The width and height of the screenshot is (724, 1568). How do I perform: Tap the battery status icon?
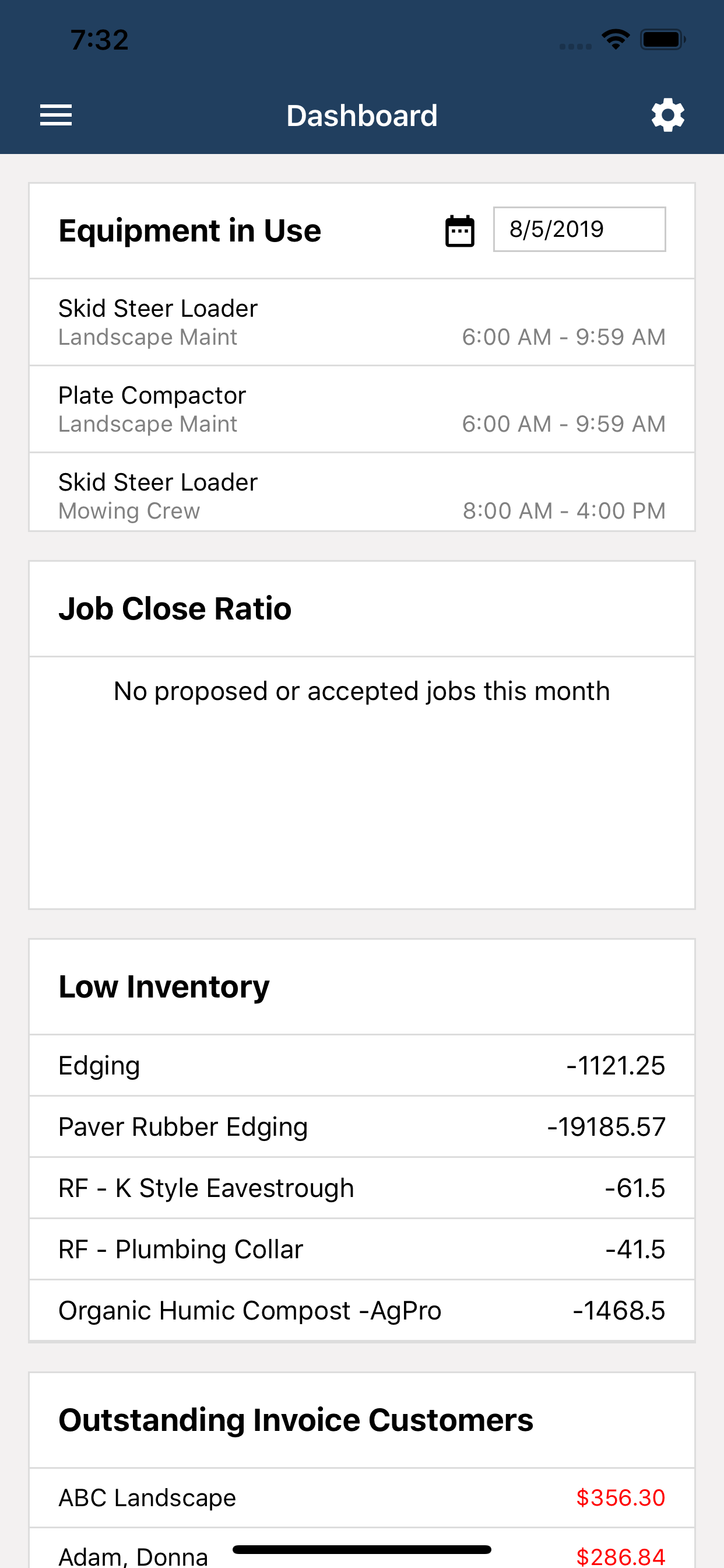[663, 40]
